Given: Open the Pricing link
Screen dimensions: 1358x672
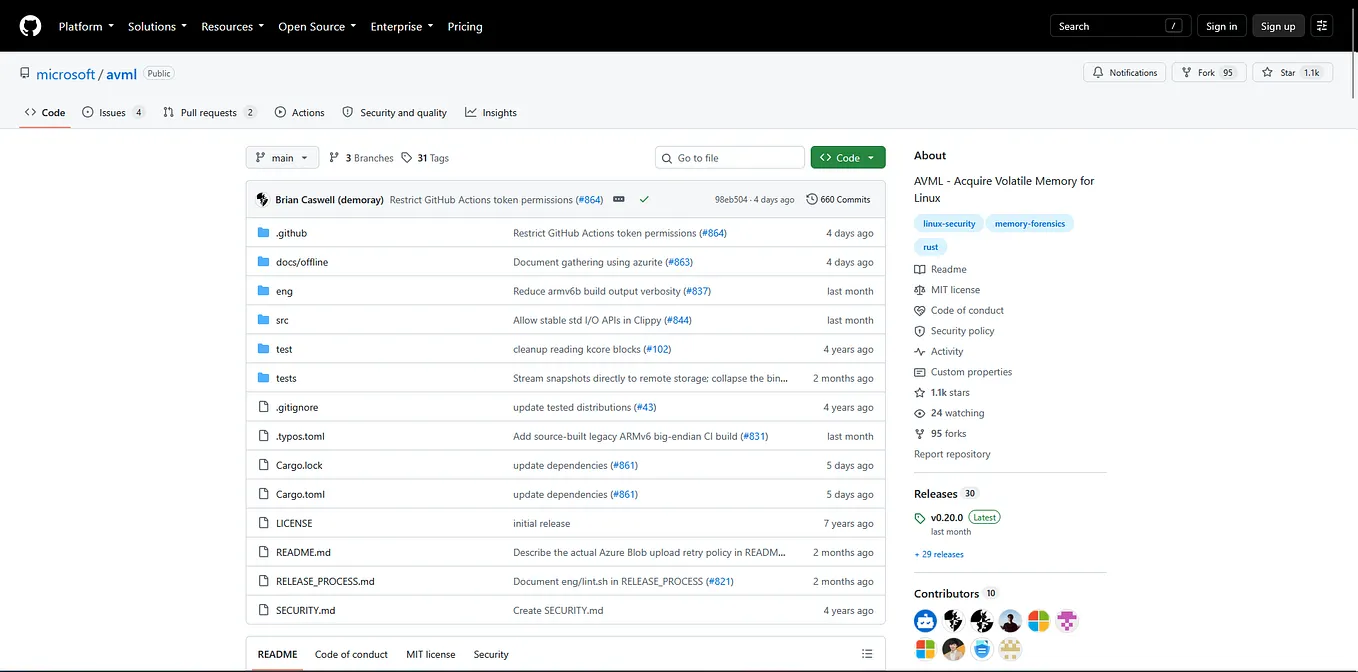Looking at the screenshot, I should pyautogui.click(x=465, y=27).
